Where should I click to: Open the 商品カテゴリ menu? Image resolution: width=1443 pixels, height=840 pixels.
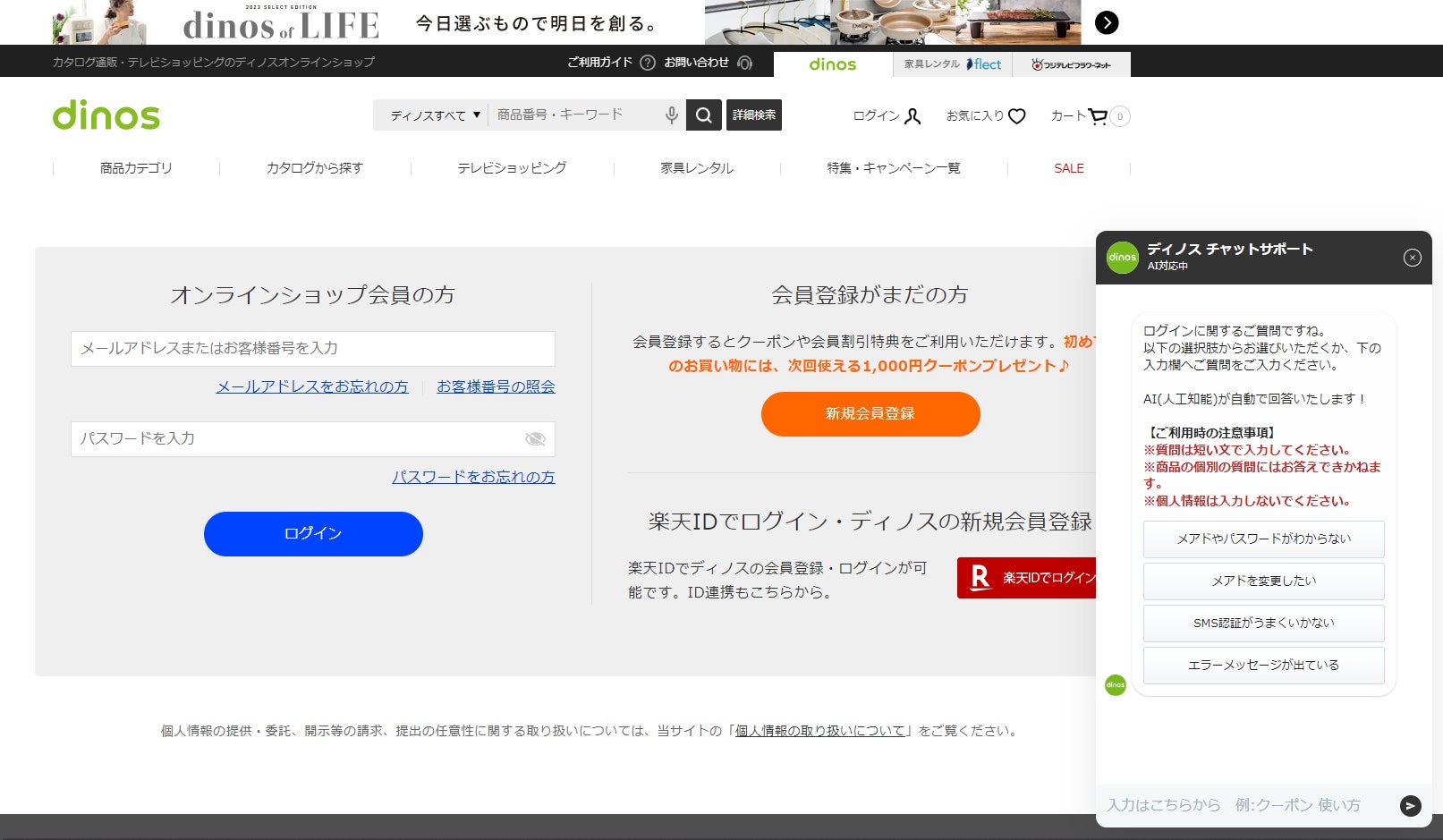136,168
